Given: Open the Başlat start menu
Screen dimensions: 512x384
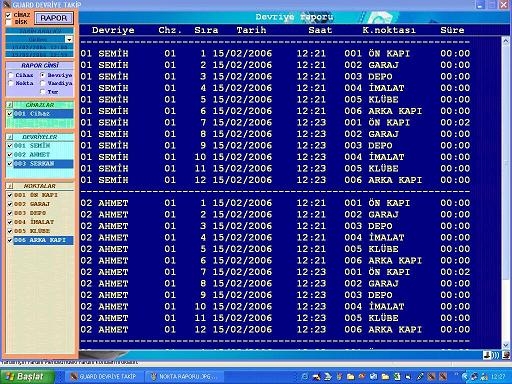Looking at the screenshot, I should pos(27,377).
